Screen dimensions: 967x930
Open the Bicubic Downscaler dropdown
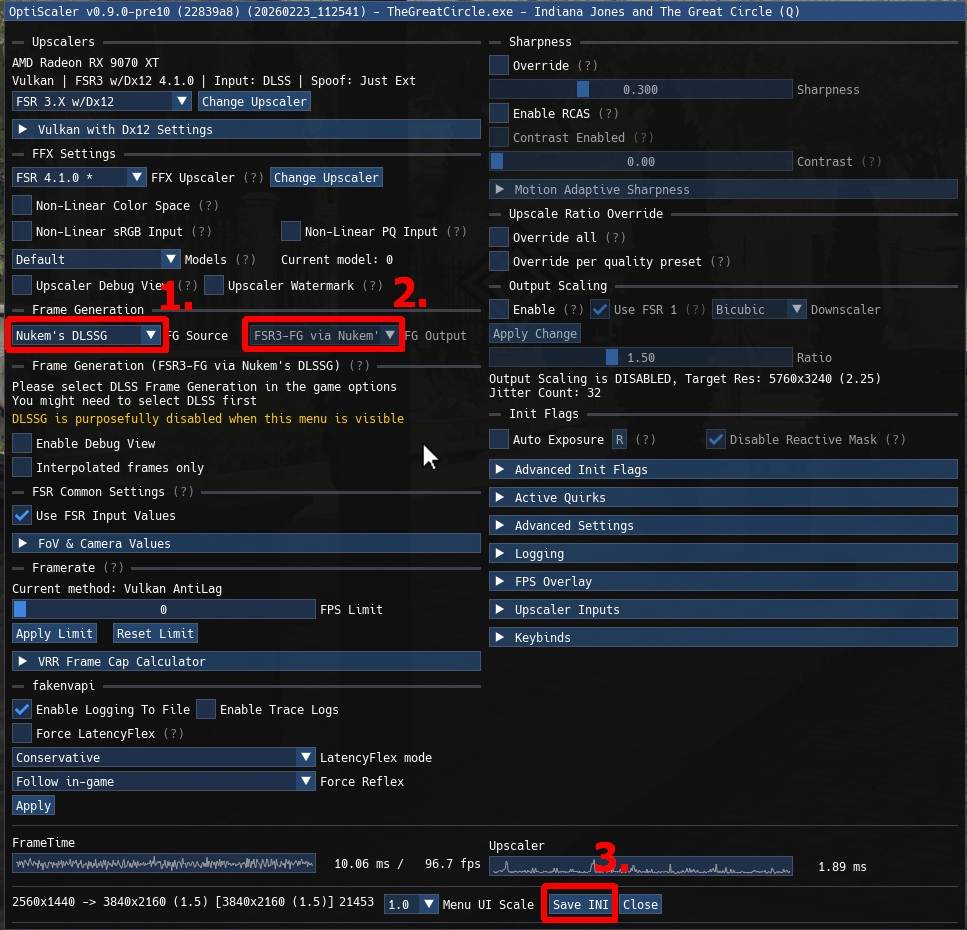759,310
